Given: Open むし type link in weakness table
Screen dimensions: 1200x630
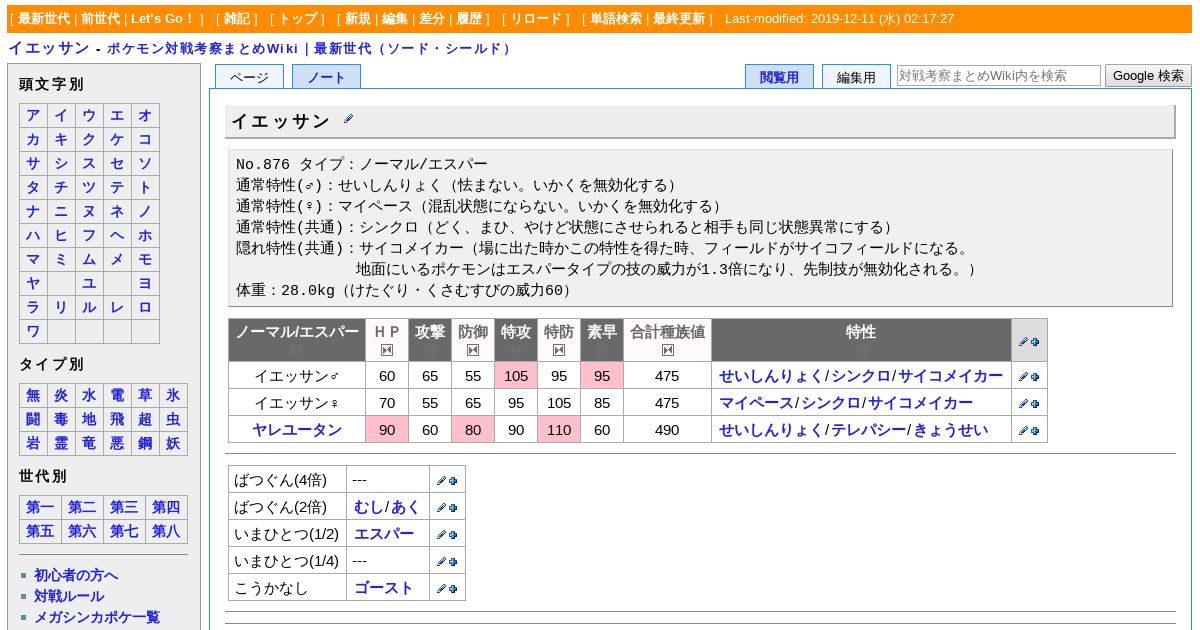Looking at the screenshot, I should coord(369,507).
